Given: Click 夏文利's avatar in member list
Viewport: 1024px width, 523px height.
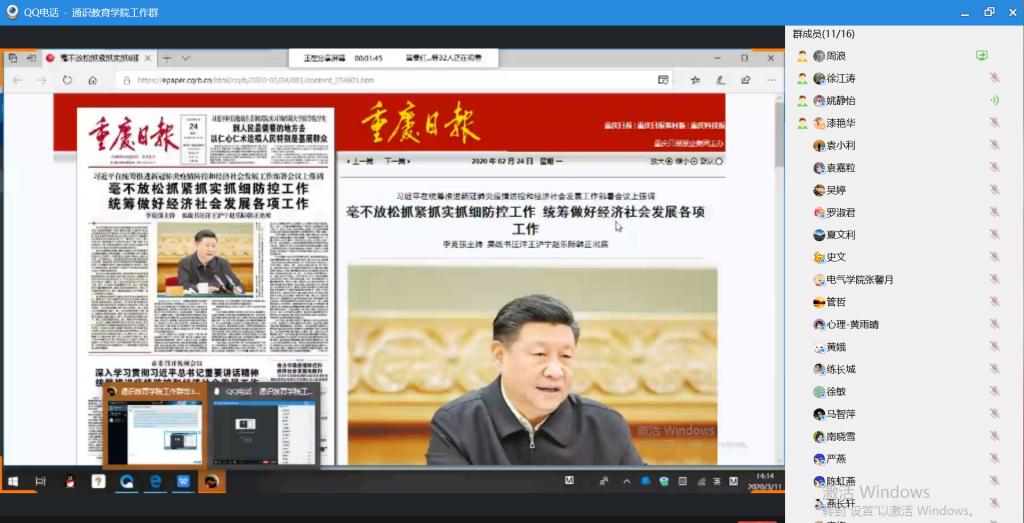Looking at the screenshot, I should [x=819, y=235].
